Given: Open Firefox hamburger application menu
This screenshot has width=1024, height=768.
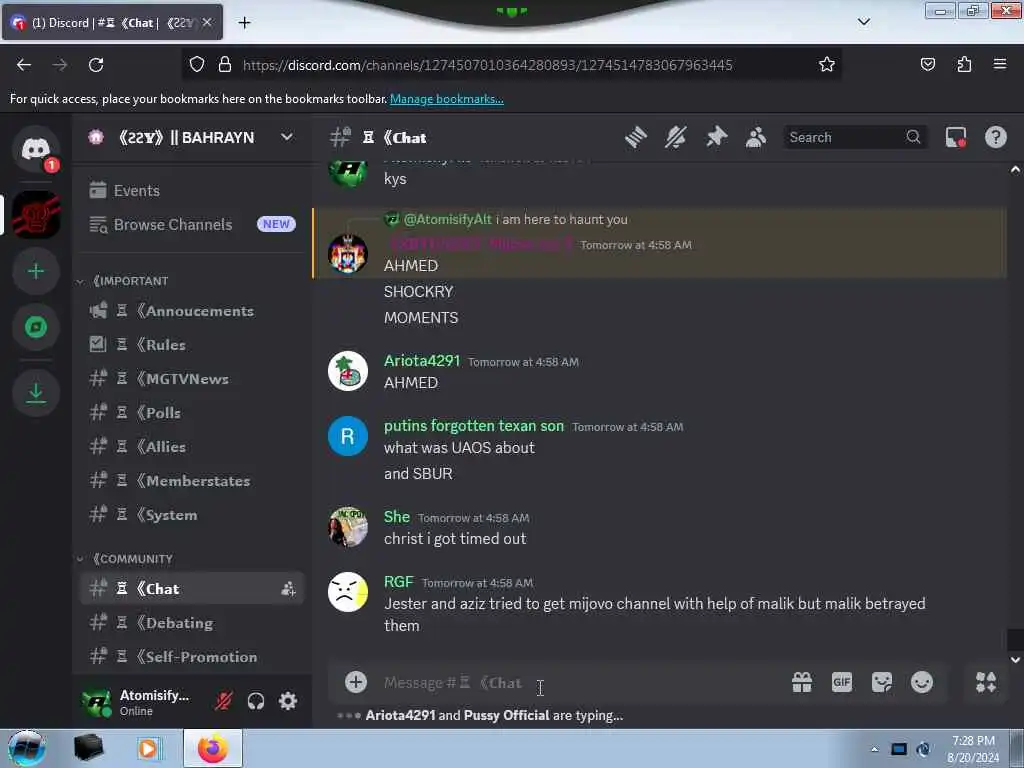Looking at the screenshot, I should click(x=1000, y=65).
